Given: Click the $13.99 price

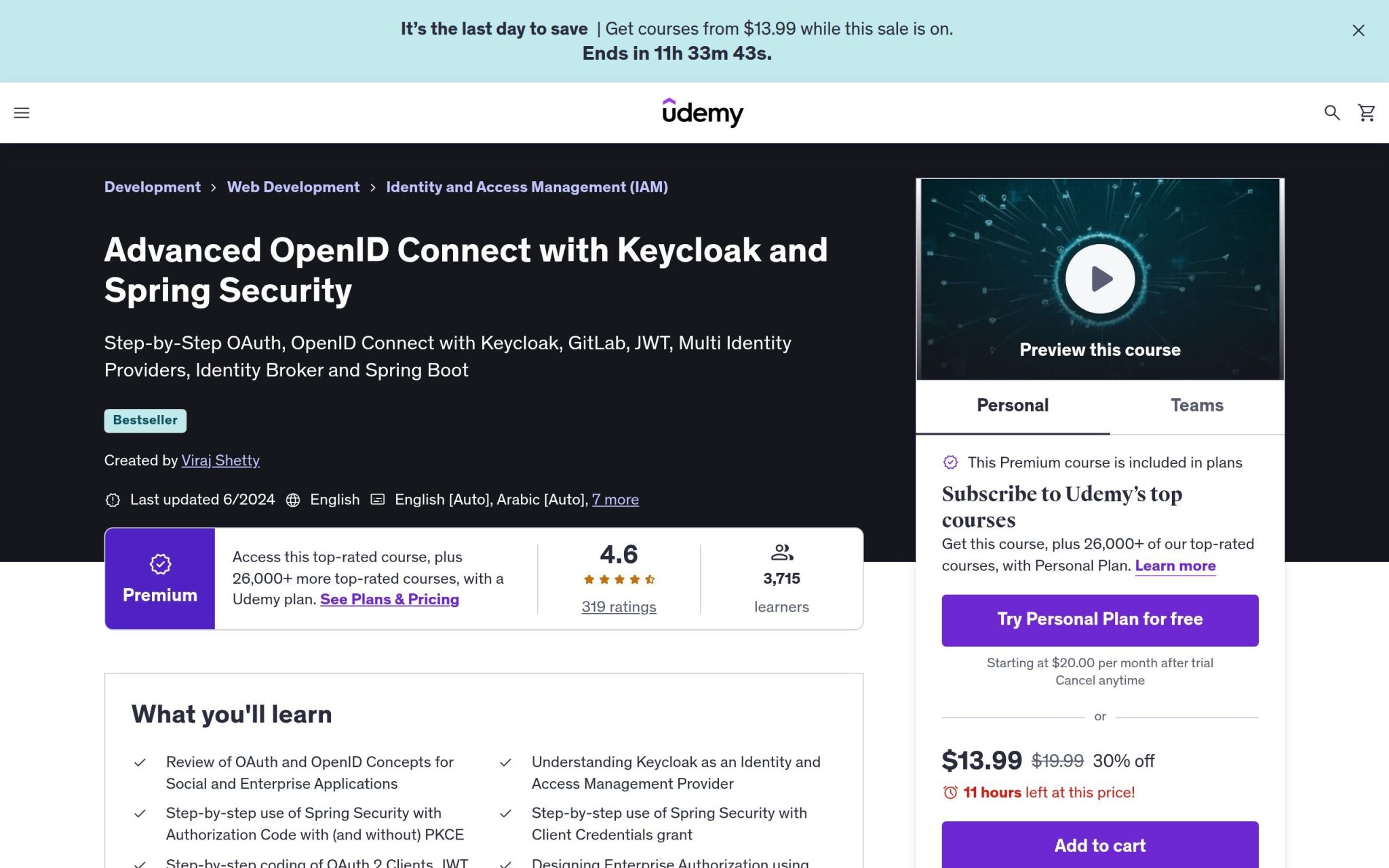Looking at the screenshot, I should (981, 761).
